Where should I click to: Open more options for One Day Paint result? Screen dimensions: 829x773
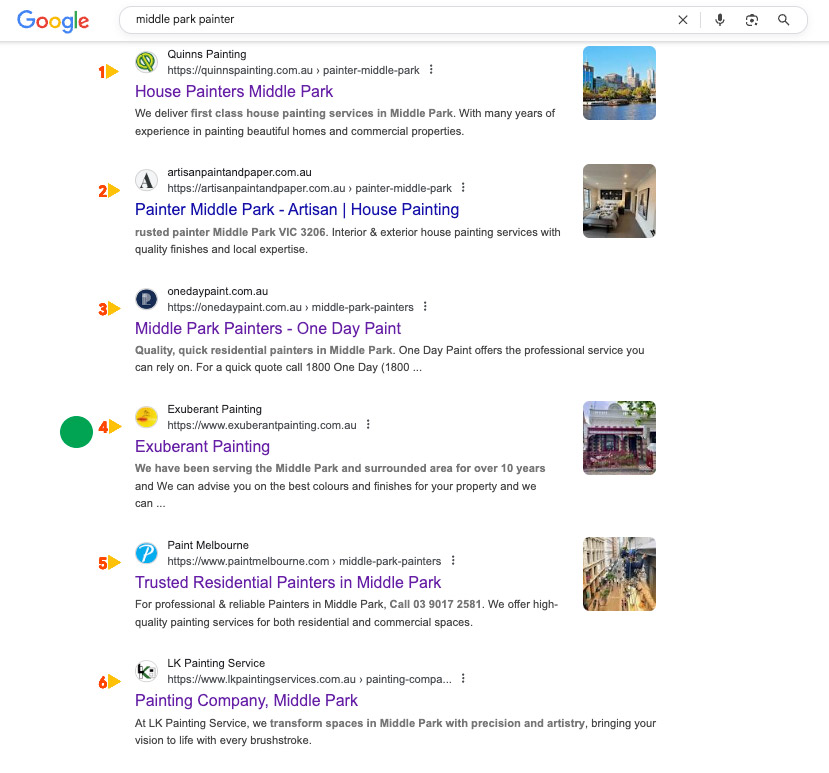[425, 307]
